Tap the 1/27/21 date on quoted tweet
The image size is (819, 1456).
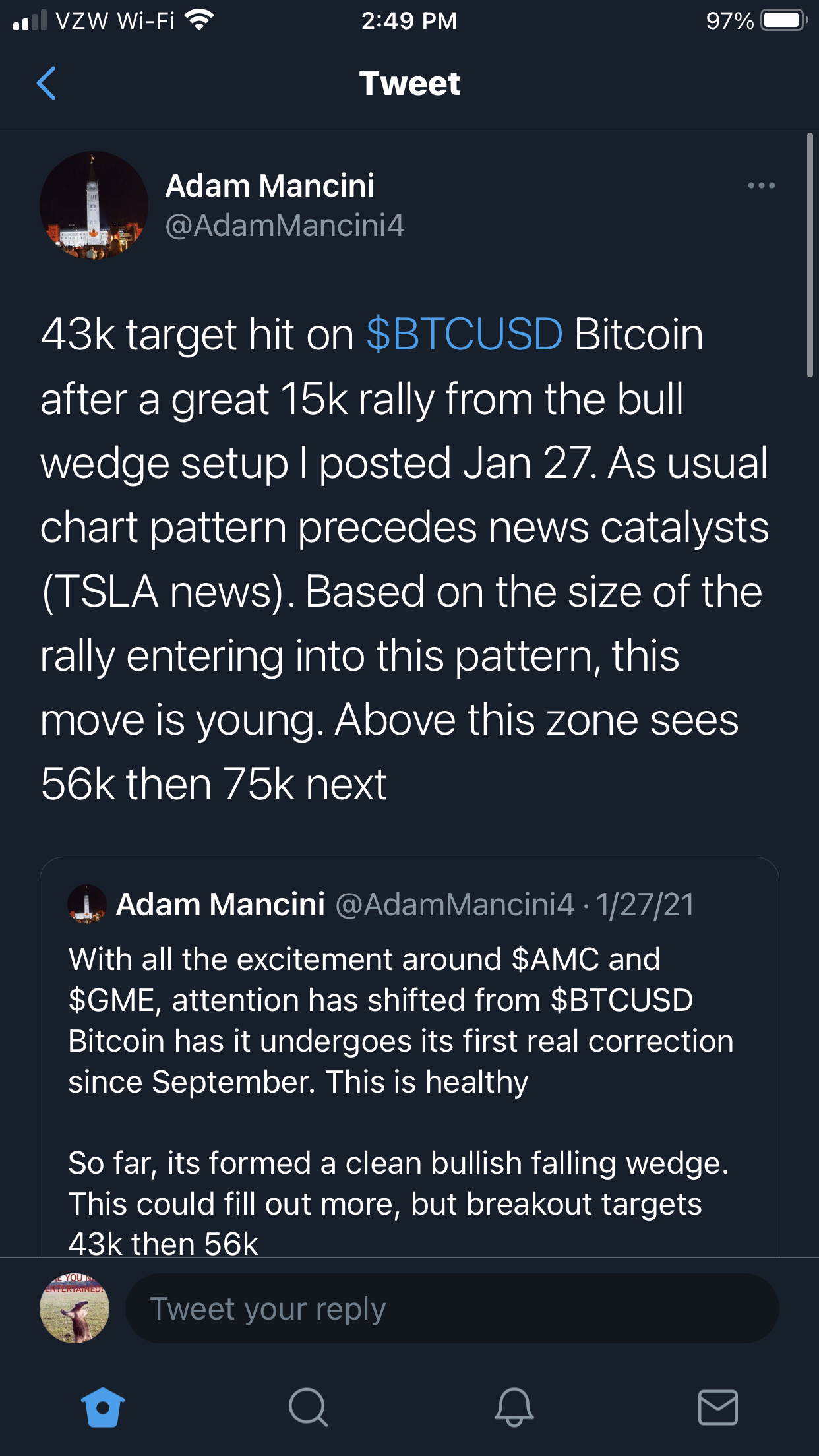pos(645,904)
